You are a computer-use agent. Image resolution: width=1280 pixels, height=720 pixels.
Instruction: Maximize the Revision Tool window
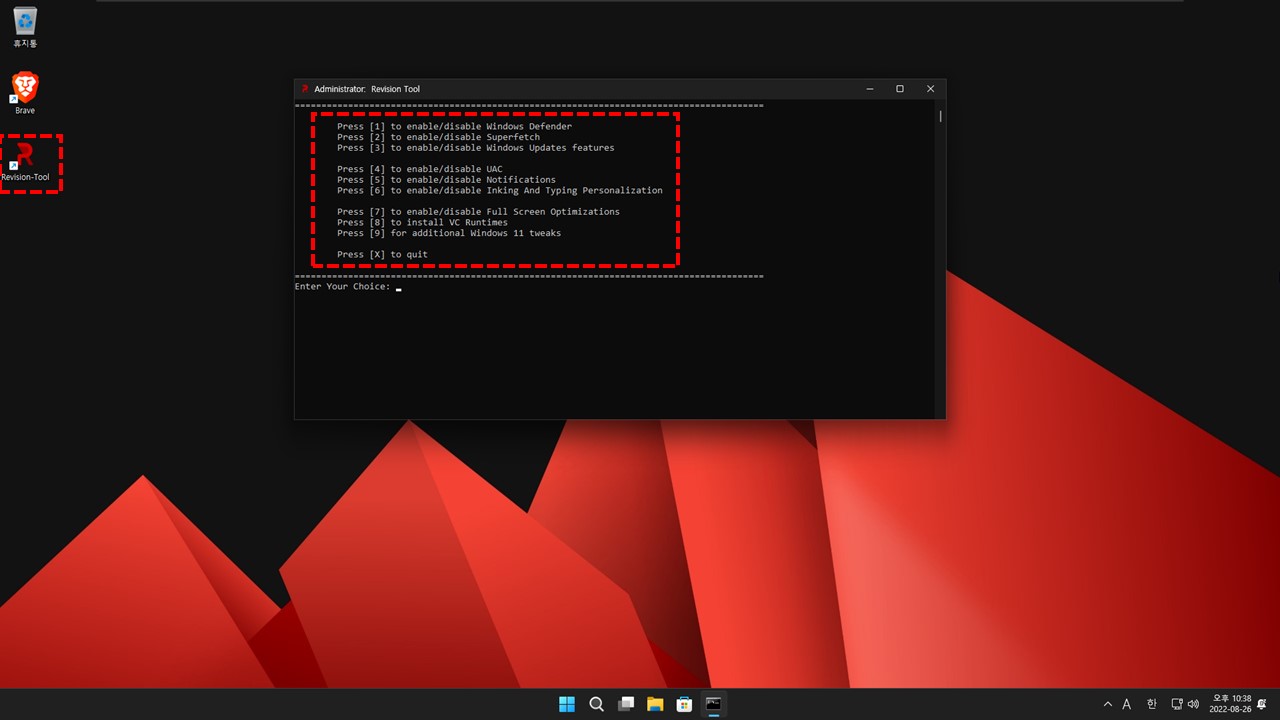(x=900, y=89)
